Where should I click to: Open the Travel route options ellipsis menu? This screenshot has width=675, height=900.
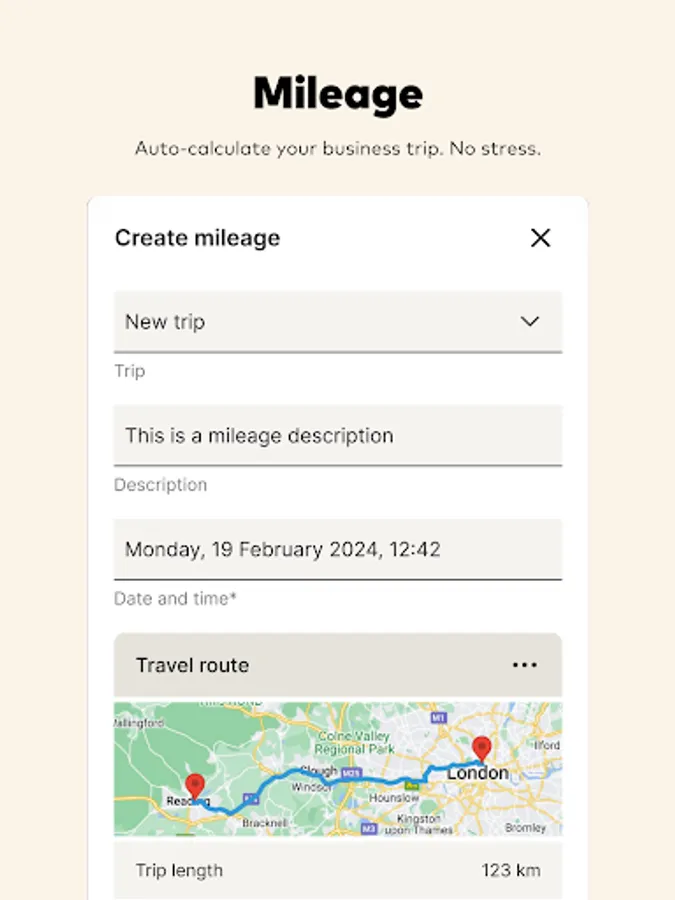point(525,665)
